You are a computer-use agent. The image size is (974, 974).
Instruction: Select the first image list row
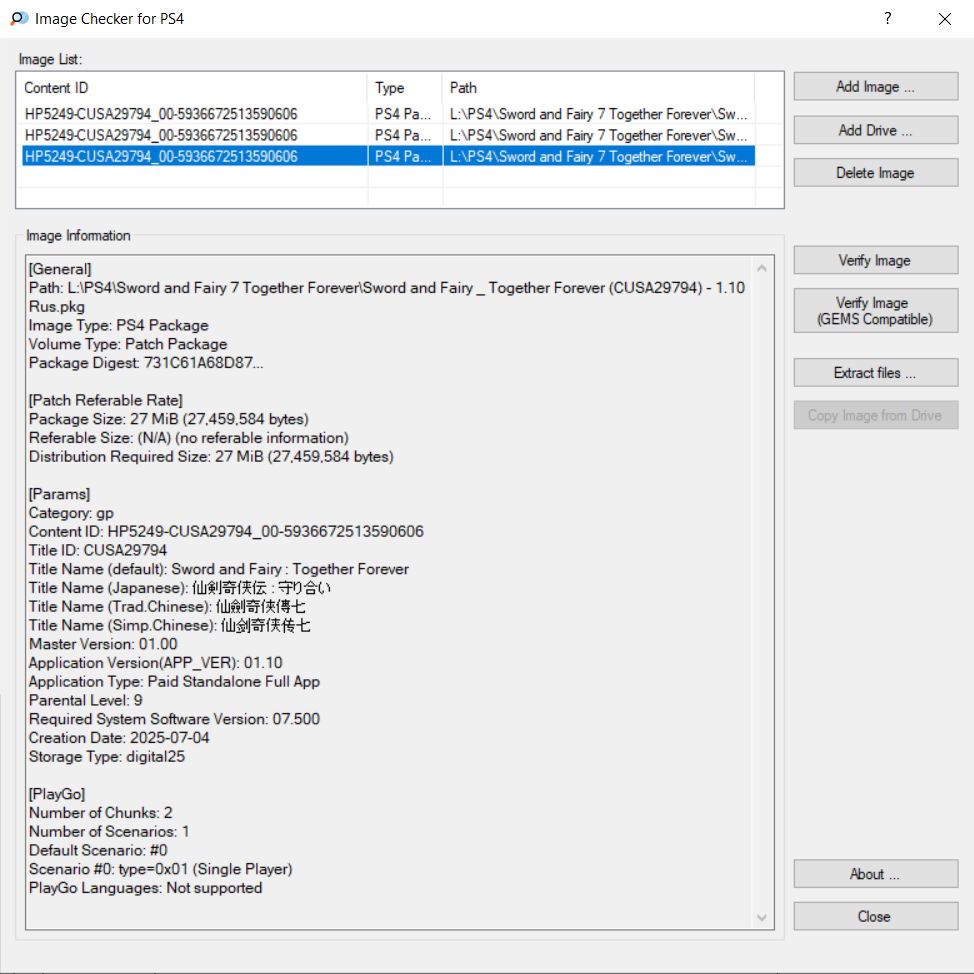388,114
